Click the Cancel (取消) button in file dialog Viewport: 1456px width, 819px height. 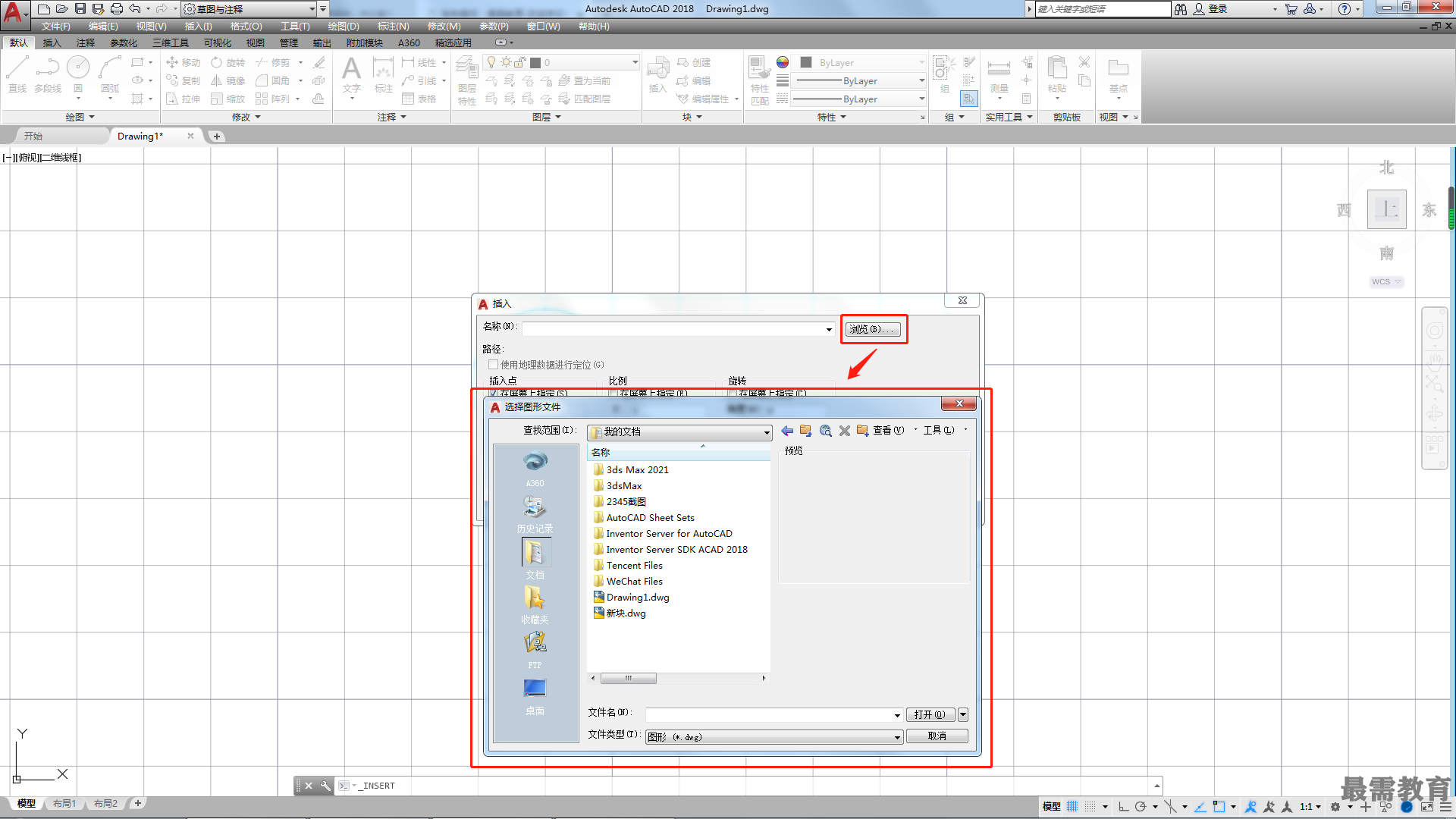click(937, 736)
